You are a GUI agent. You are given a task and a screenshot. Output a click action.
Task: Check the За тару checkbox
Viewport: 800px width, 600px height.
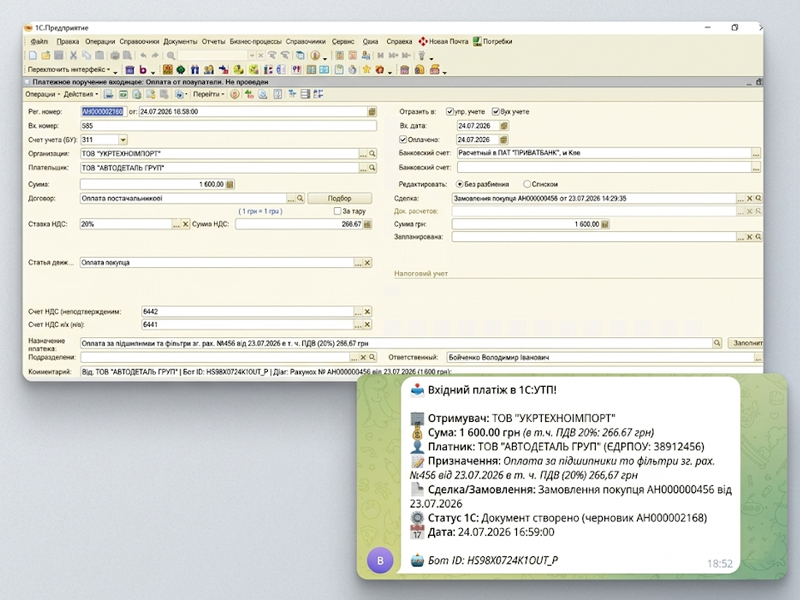(337, 211)
